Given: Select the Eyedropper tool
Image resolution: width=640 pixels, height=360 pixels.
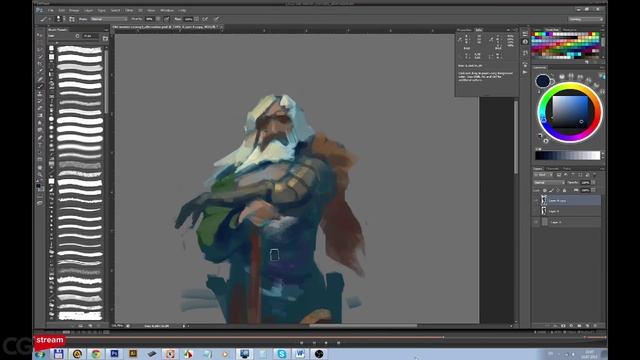Looking at the screenshot, I should click(40, 71).
